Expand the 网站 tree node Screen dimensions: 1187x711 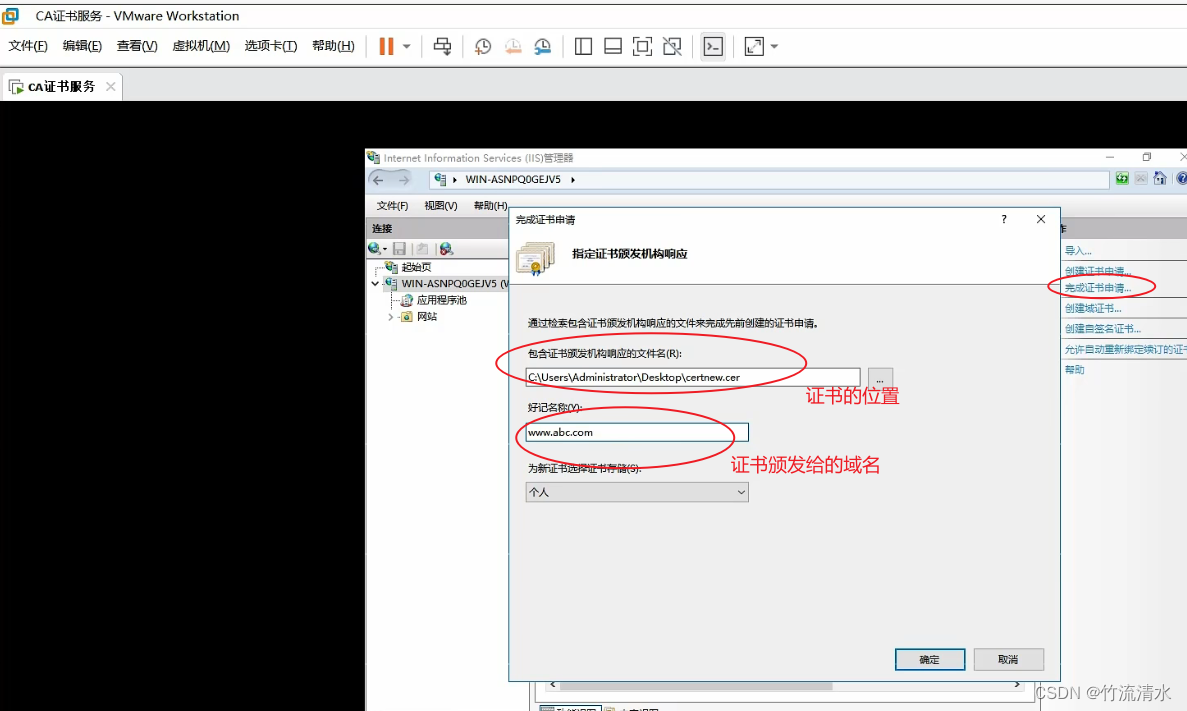point(391,317)
